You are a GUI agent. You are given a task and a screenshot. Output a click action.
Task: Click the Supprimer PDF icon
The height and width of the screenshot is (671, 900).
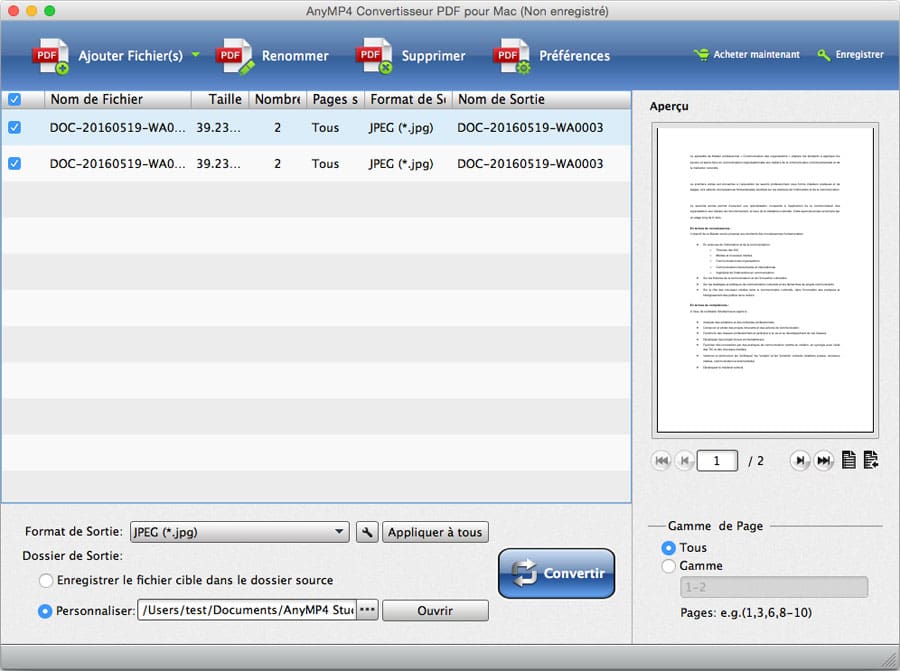[x=374, y=56]
